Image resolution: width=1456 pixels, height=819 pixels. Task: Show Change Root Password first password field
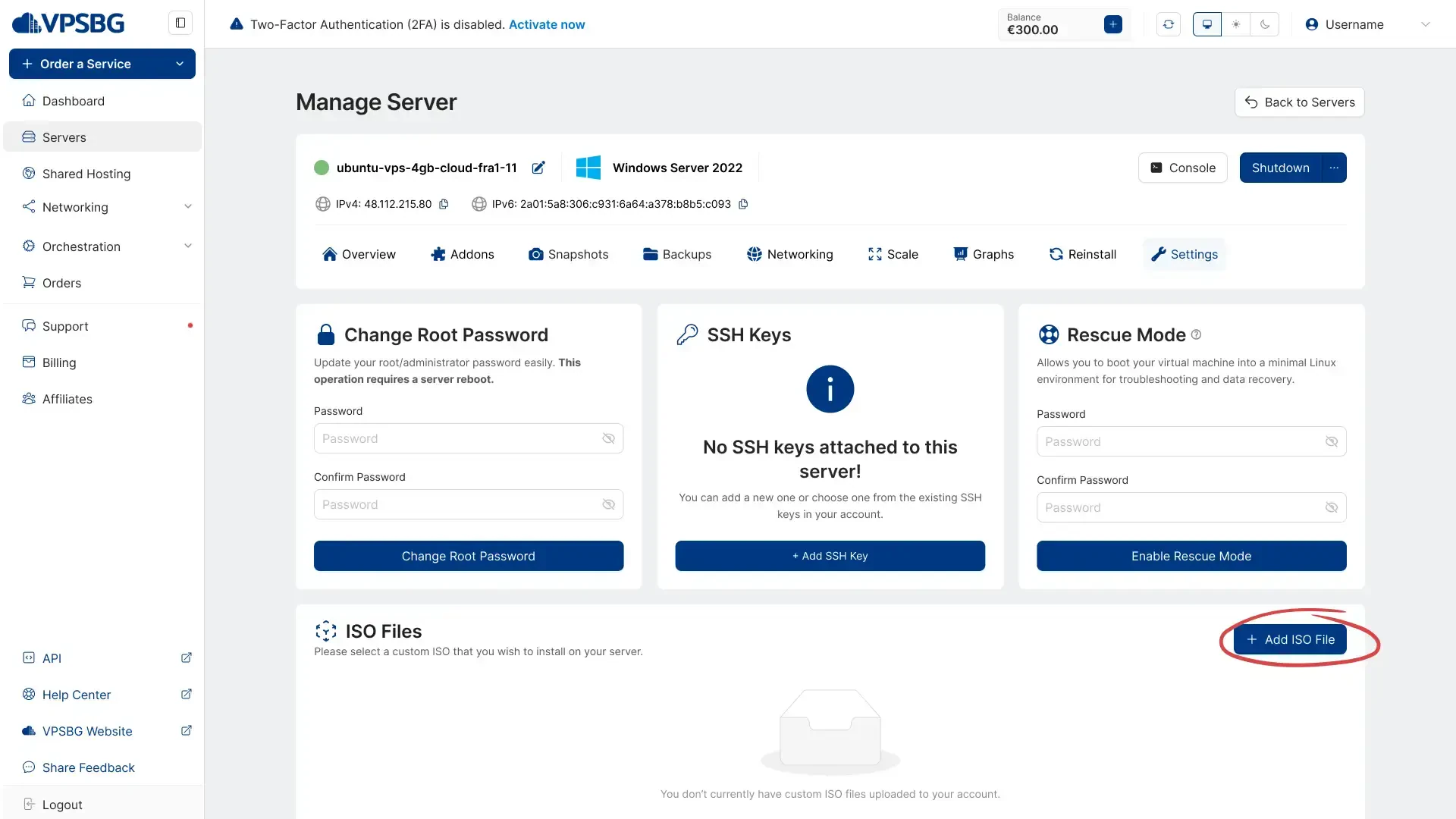point(608,438)
